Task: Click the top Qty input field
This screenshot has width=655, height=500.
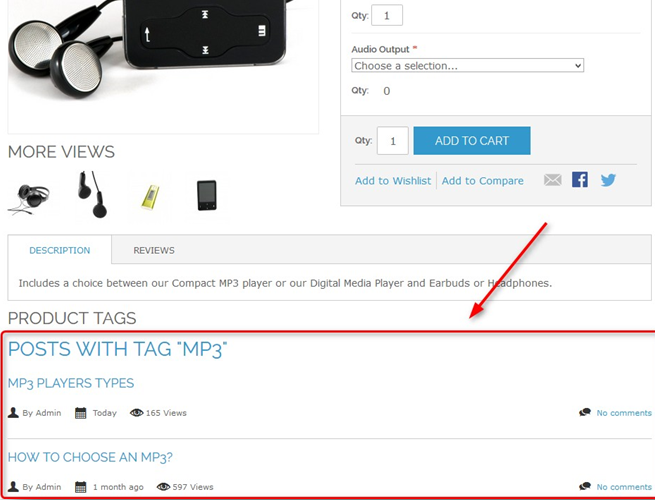Action: pos(387,15)
